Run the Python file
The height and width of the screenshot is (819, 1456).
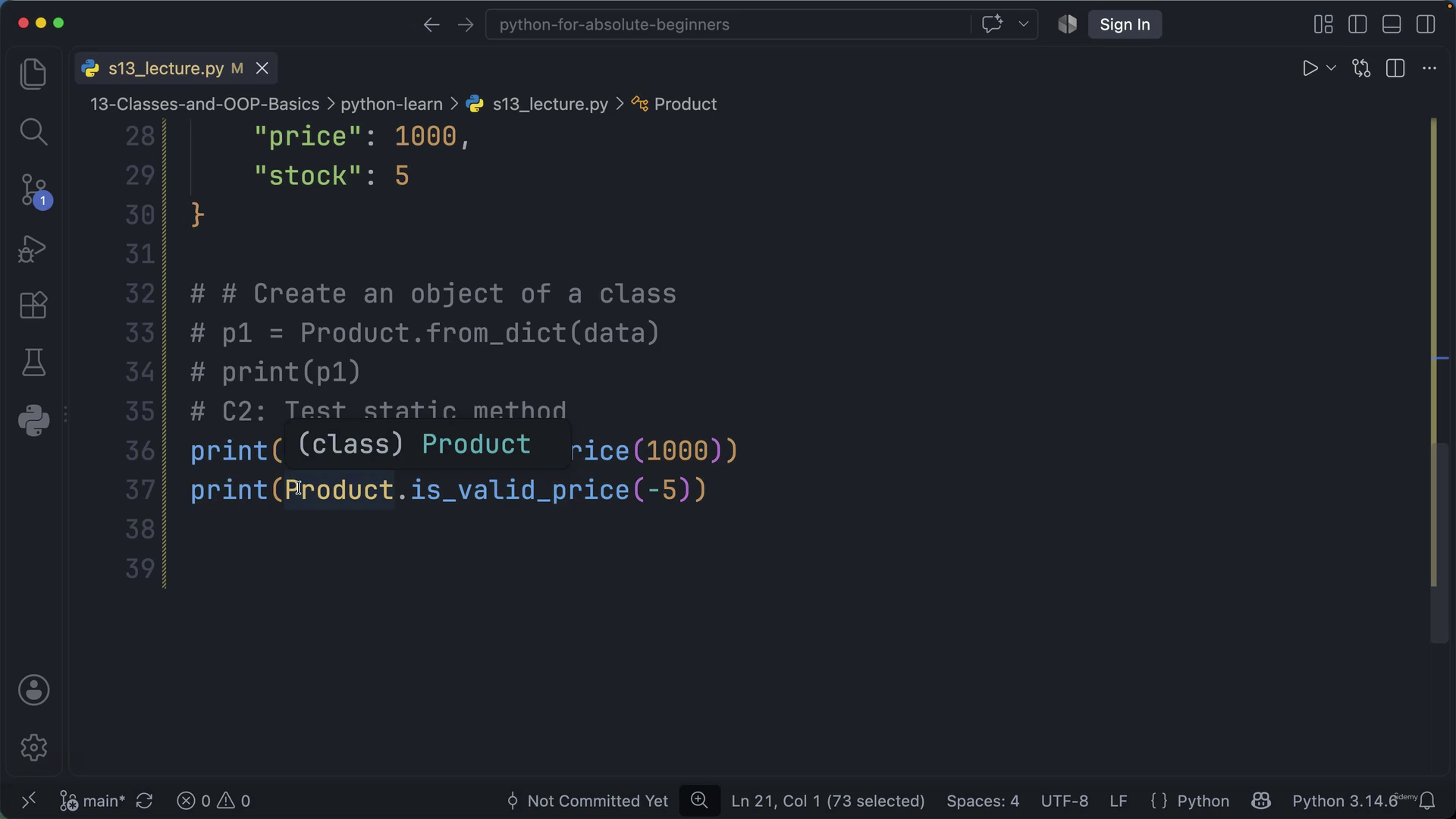[x=1310, y=68]
